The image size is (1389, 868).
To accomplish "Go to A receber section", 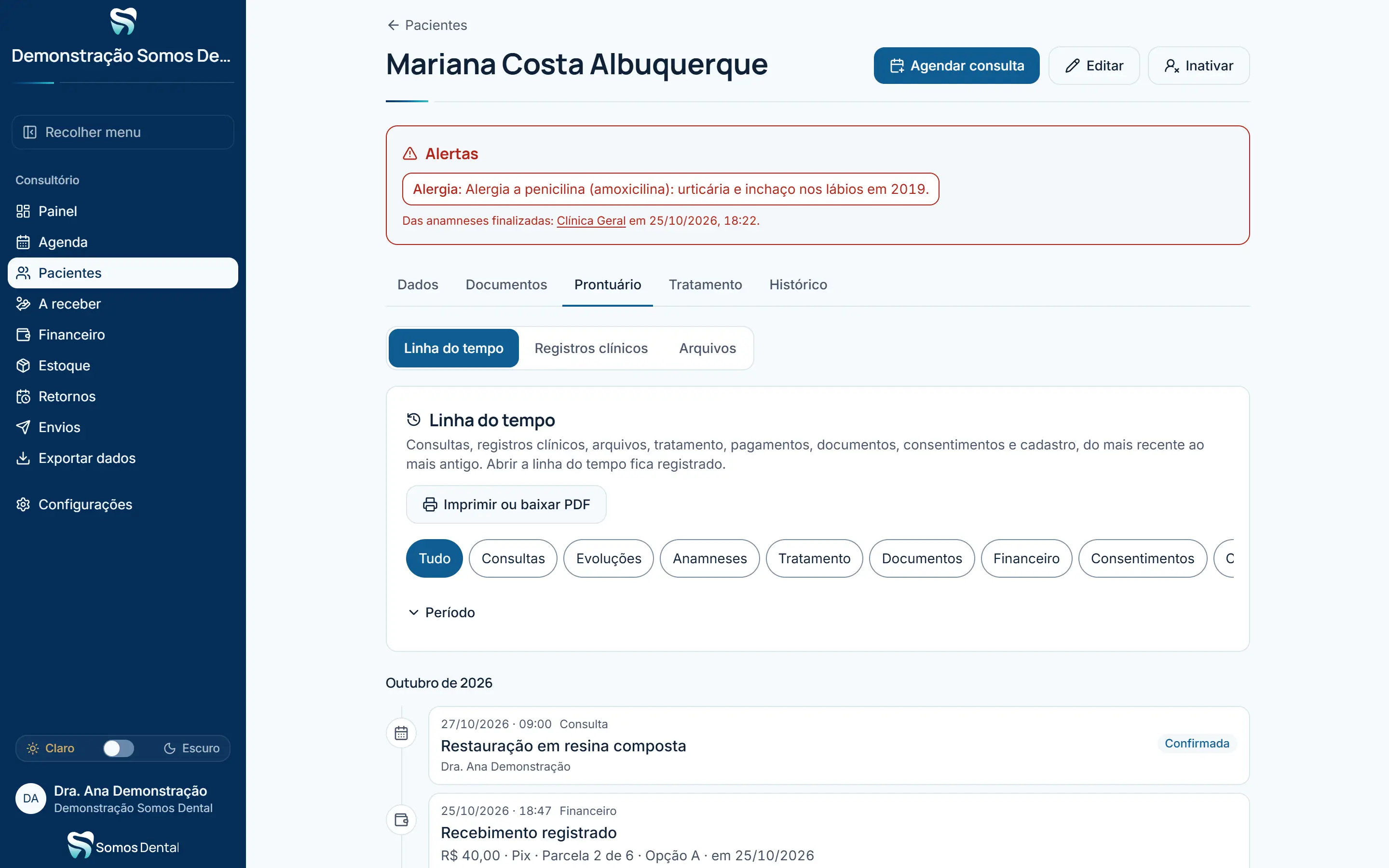I will click(122, 304).
